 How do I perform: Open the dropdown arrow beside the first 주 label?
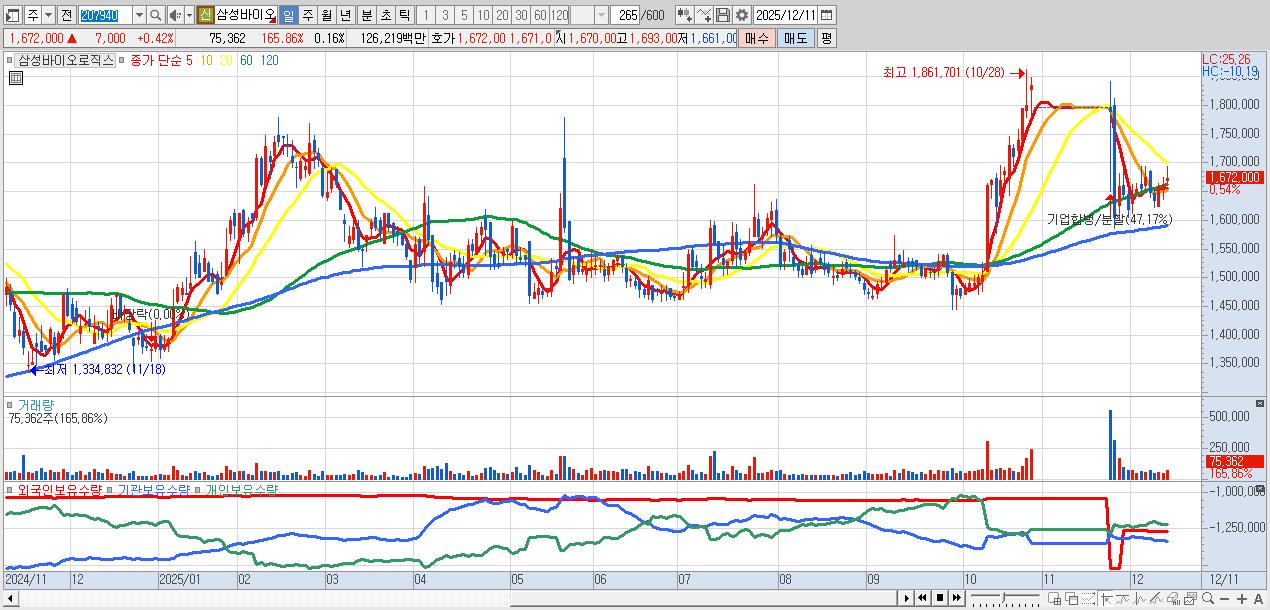[x=48, y=15]
